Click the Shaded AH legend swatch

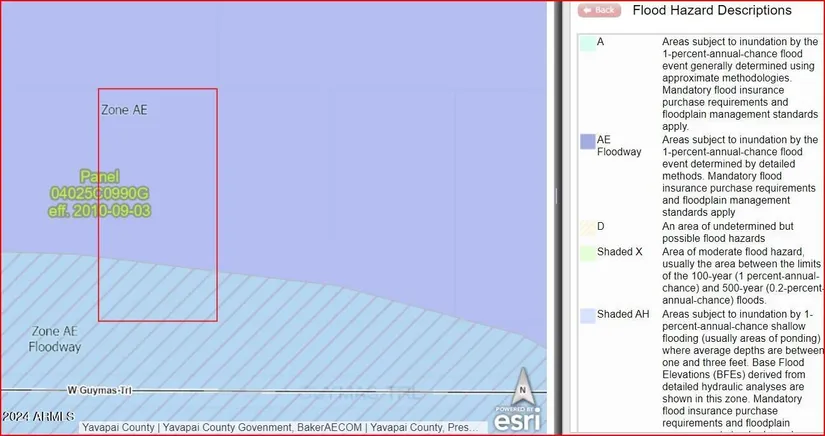pos(587,316)
